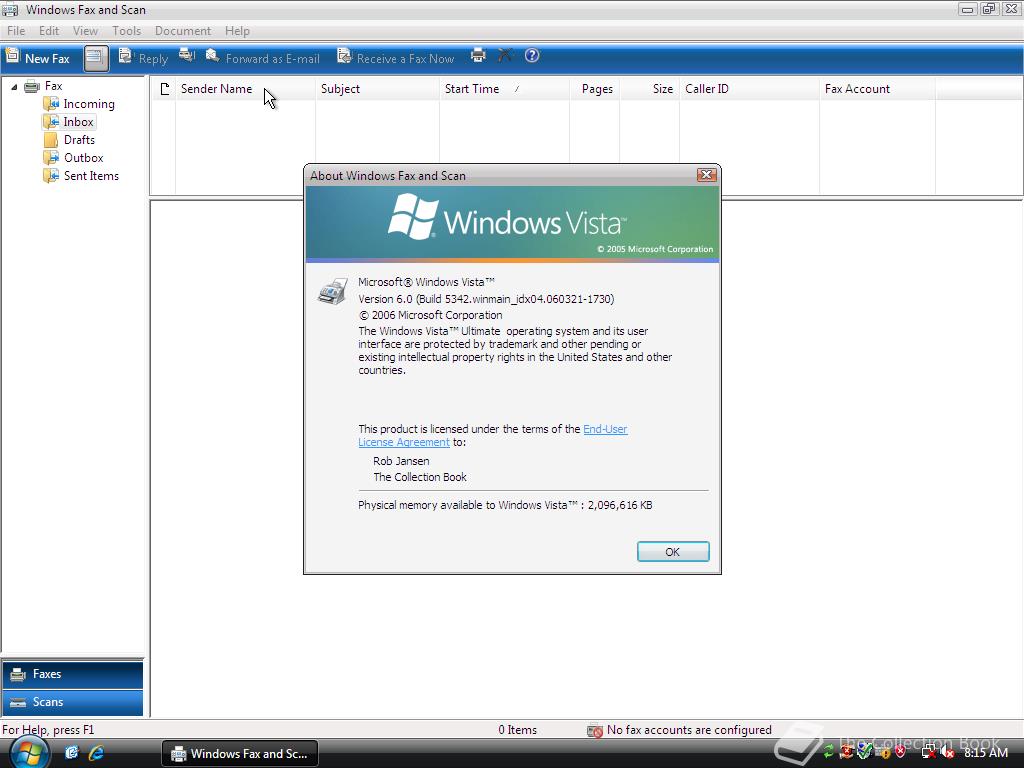Click the Delete icon in the toolbar

(x=505, y=56)
